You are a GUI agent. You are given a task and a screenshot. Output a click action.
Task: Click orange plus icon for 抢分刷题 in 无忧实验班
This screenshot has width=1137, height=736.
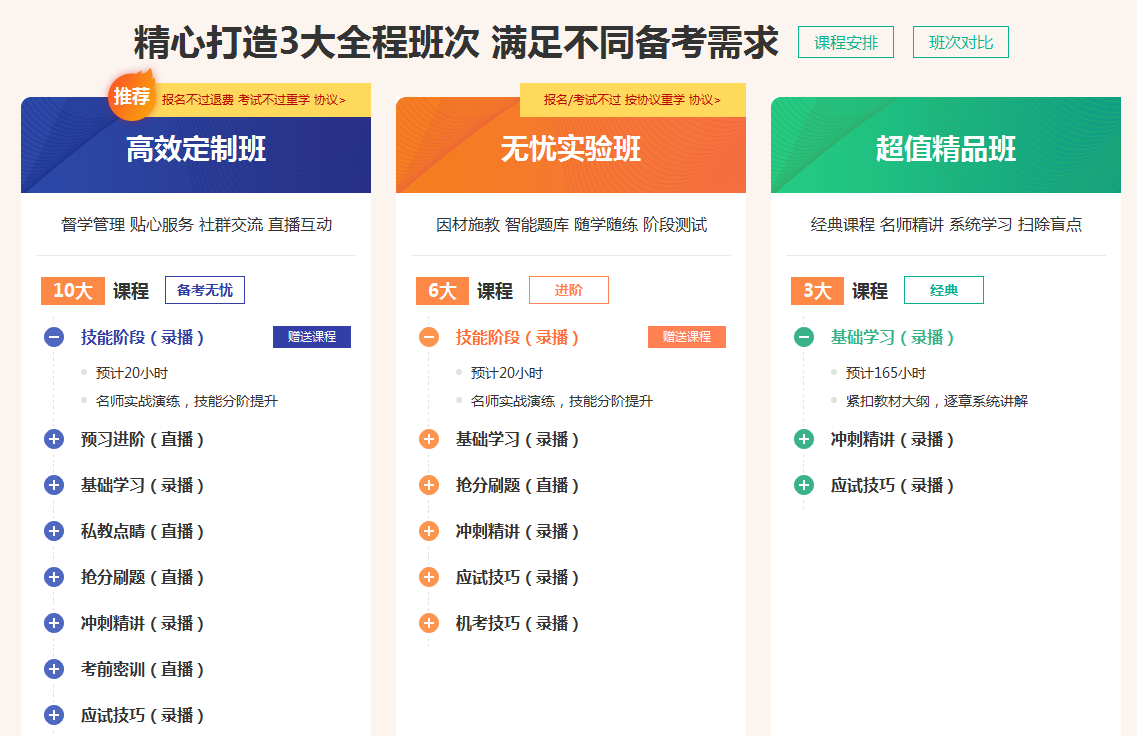(x=429, y=485)
